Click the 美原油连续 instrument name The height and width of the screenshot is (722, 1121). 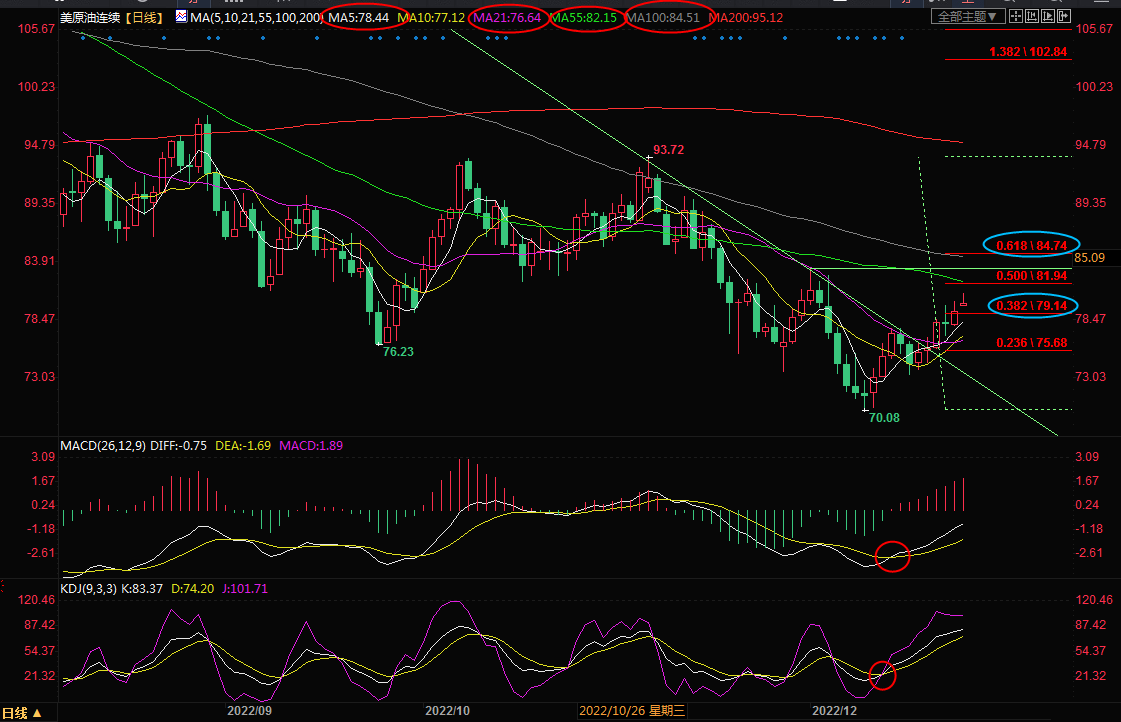click(89, 18)
